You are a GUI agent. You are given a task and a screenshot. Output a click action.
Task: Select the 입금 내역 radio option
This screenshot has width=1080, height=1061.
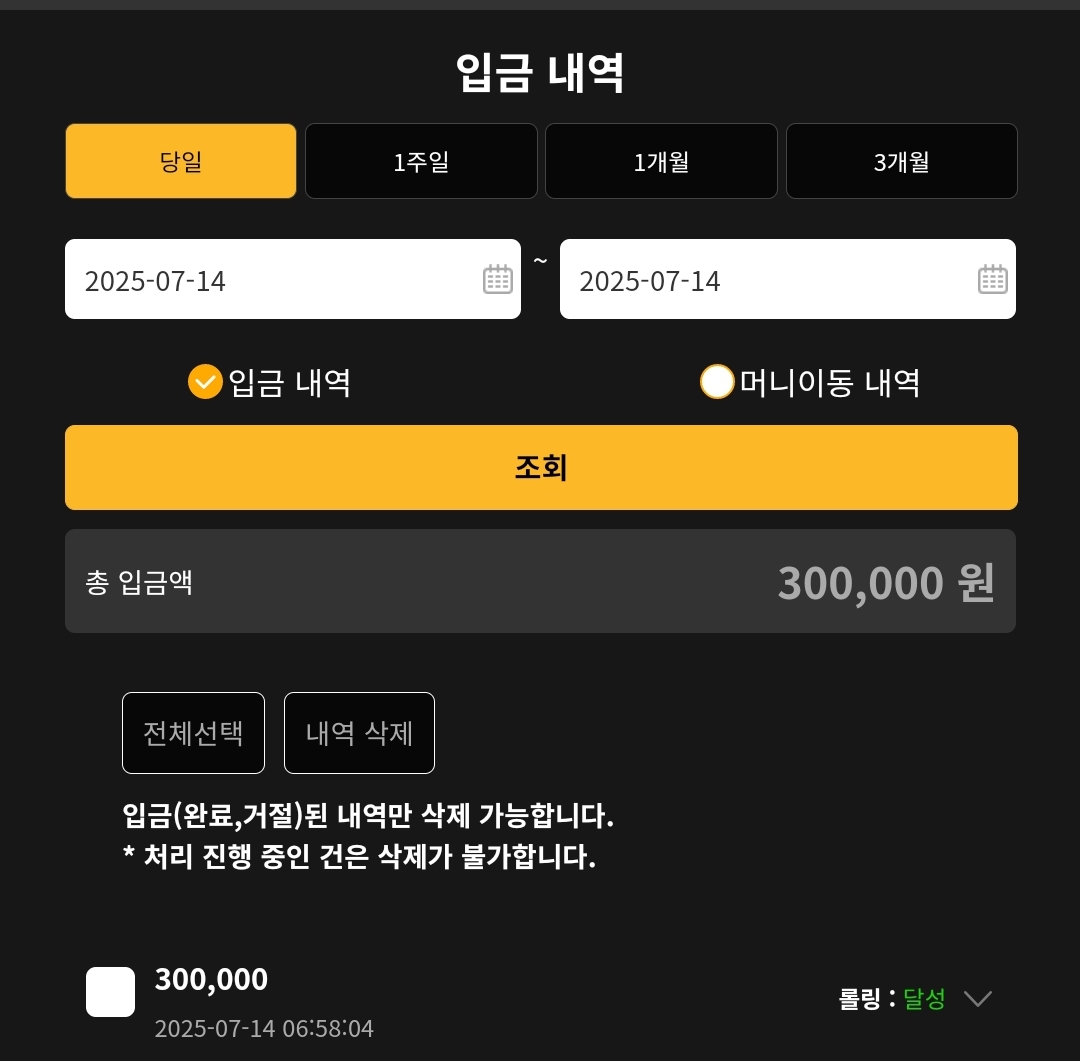pos(205,382)
